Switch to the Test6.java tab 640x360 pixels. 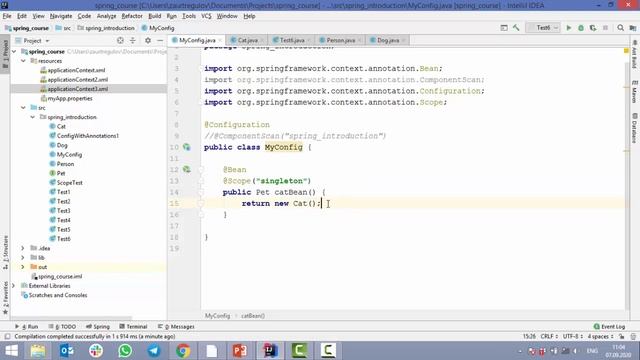(x=291, y=40)
